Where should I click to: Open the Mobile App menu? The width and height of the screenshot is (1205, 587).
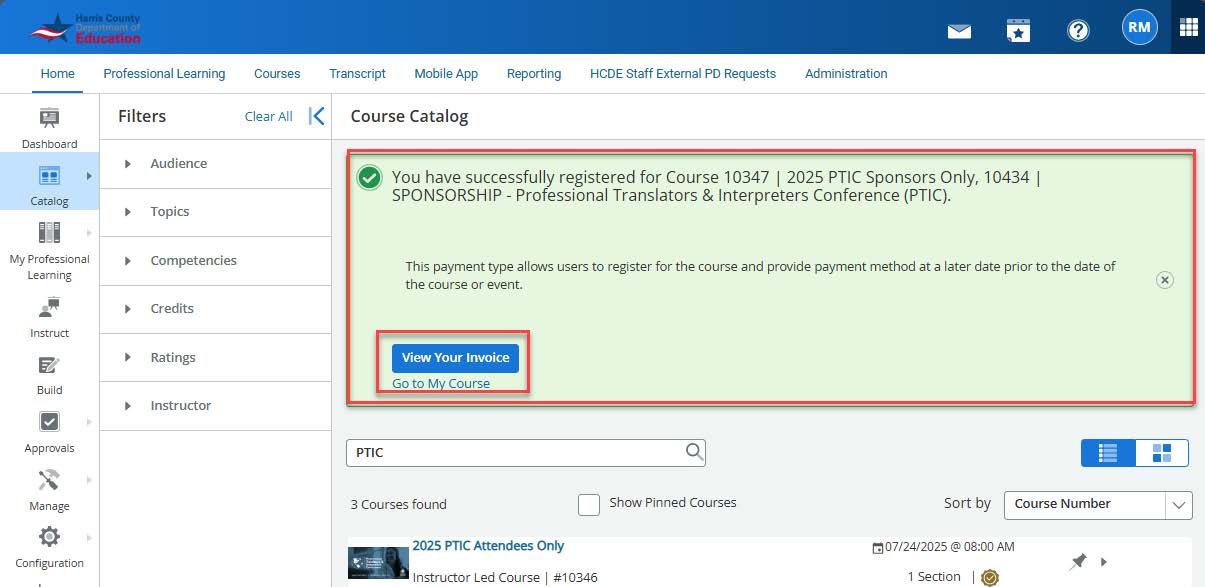pyautogui.click(x=446, y=73)
